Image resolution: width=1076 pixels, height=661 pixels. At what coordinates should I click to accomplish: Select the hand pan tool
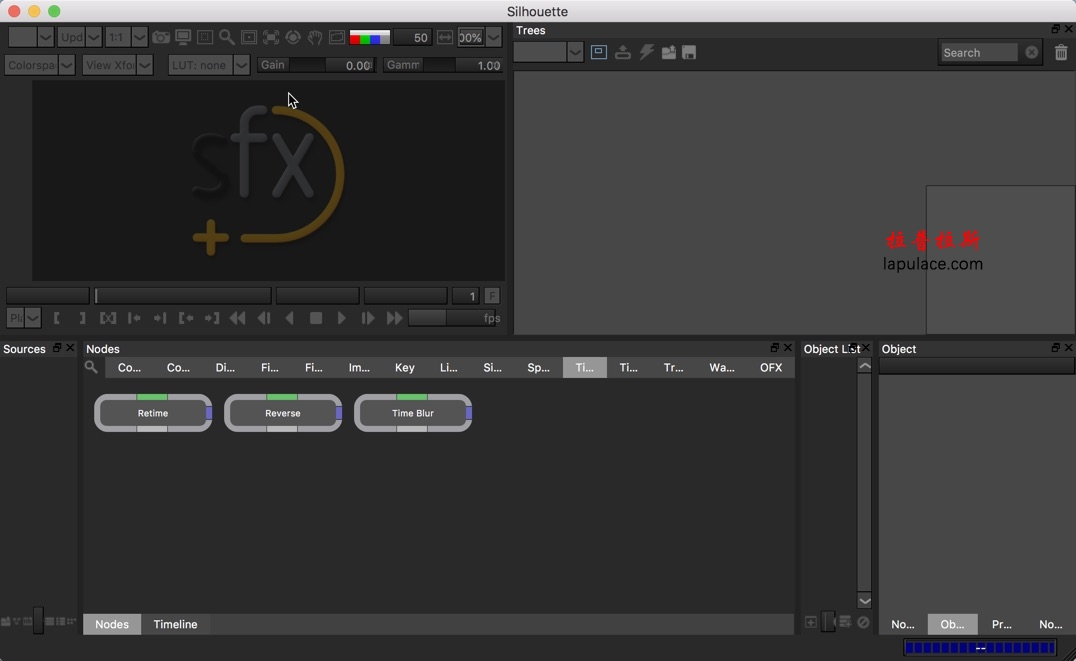315,38
